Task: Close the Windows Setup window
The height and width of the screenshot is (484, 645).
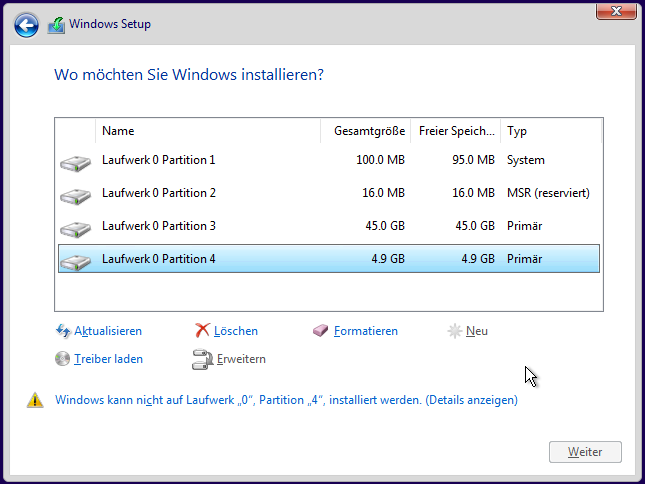Action: click(x=616, y=12)
